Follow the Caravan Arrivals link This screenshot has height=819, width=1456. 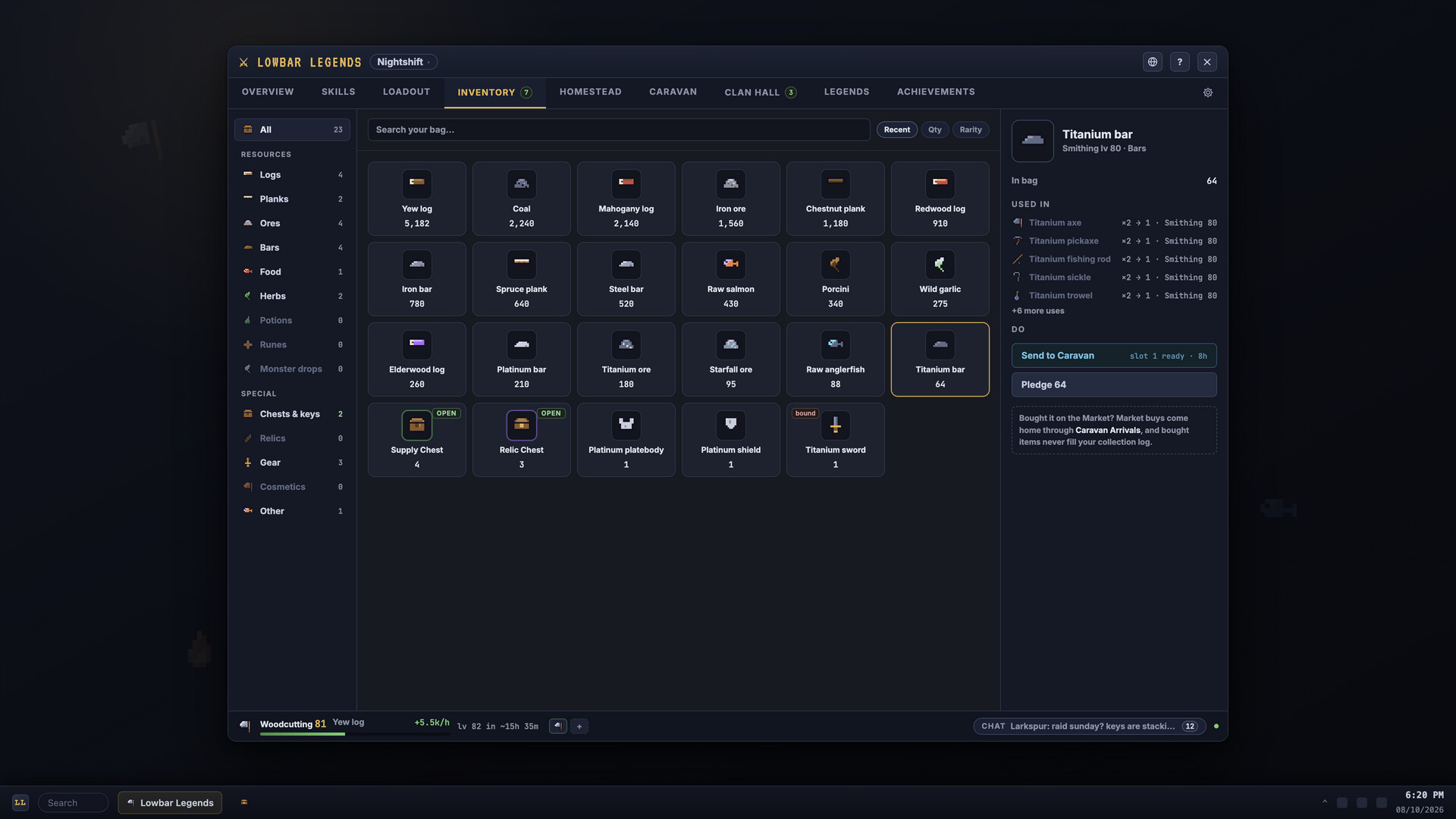pyautogui.click(x=1108, y=430)
